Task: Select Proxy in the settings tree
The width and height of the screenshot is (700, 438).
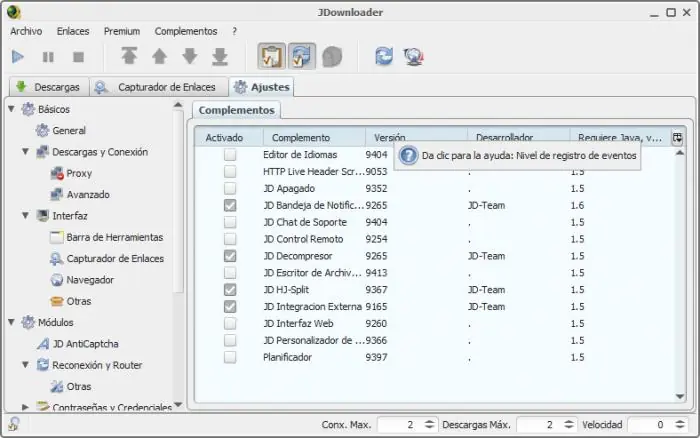Action: click(x=79, y=173)
